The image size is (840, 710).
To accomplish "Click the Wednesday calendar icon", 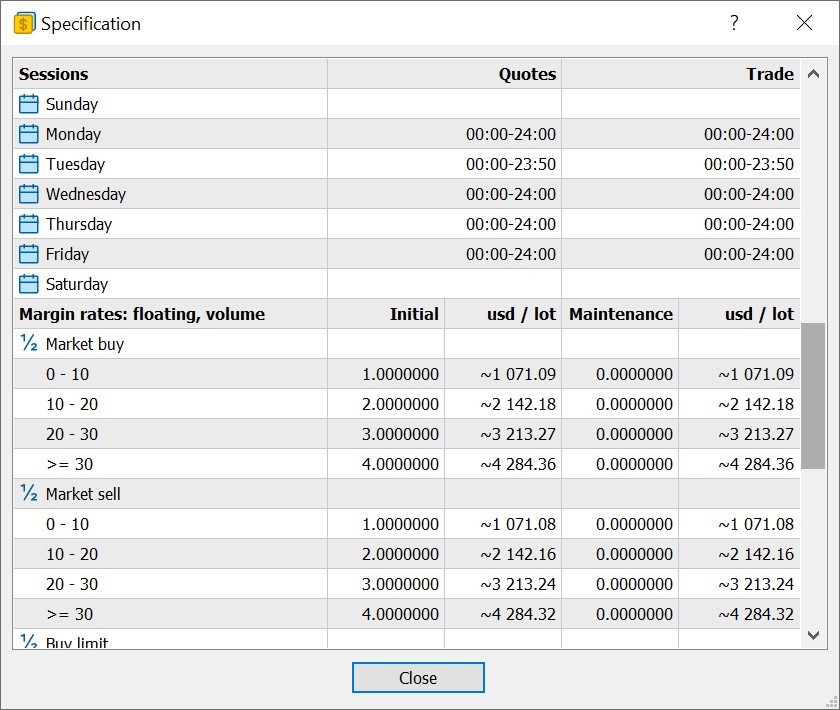I will click(x=29, y=194).
